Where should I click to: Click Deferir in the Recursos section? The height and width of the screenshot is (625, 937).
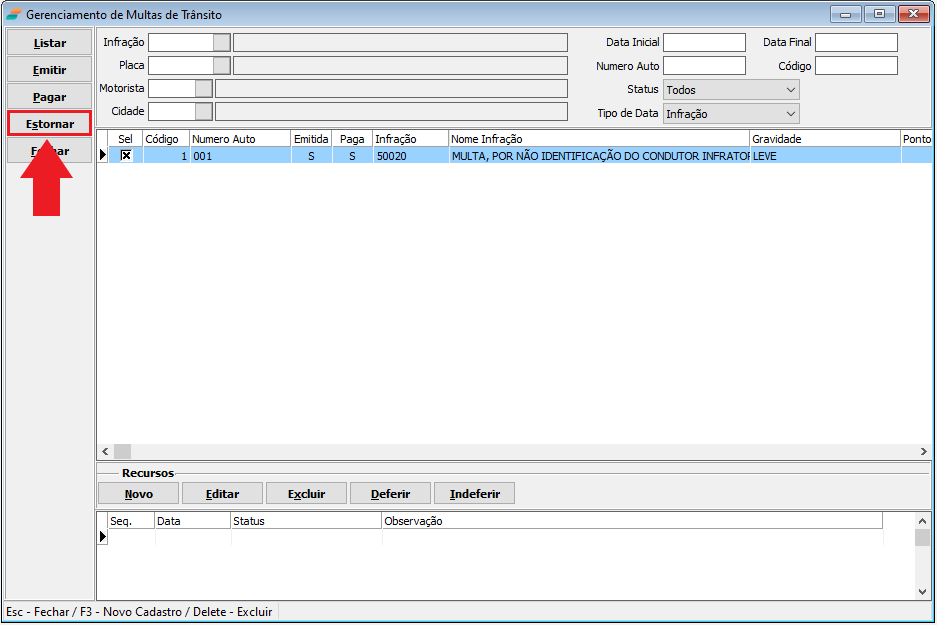click(x=390, y=494)
